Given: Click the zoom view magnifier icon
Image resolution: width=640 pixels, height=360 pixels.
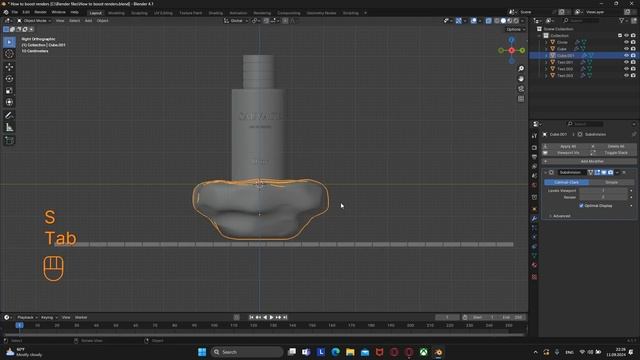Looking at the screenshot, I should 521,69.
